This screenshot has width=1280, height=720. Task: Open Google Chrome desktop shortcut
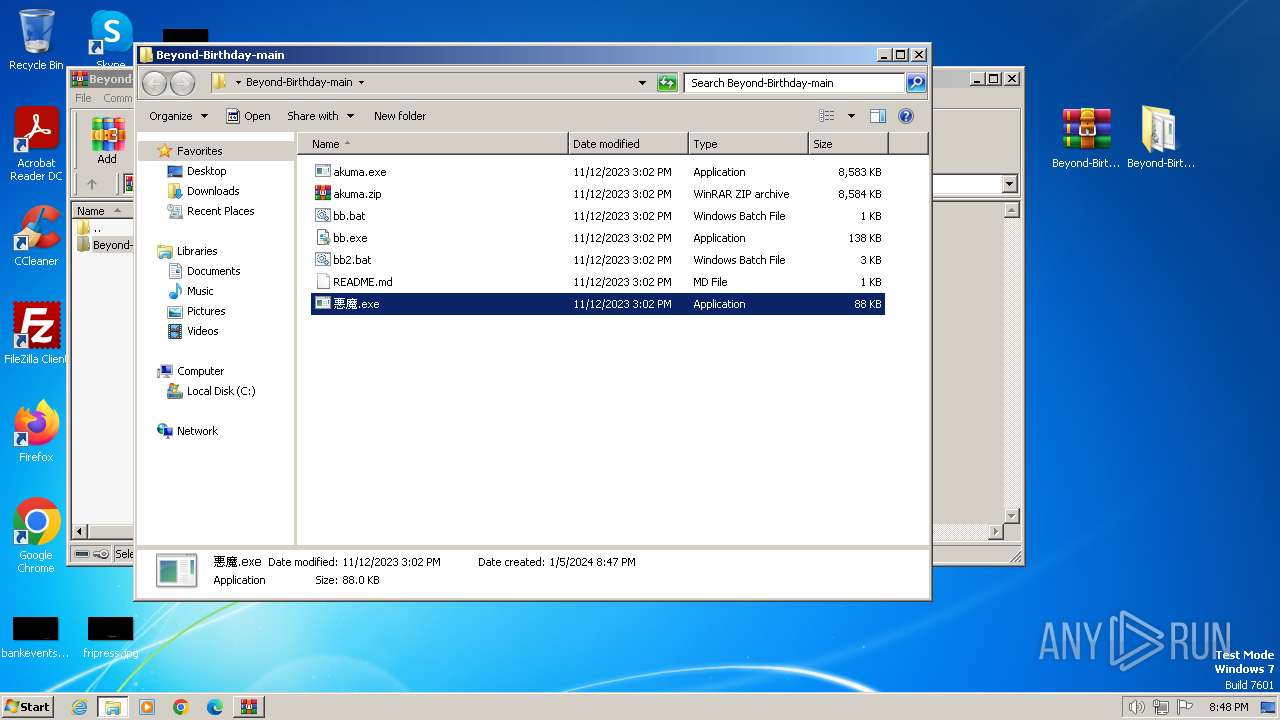pos(36,535)
